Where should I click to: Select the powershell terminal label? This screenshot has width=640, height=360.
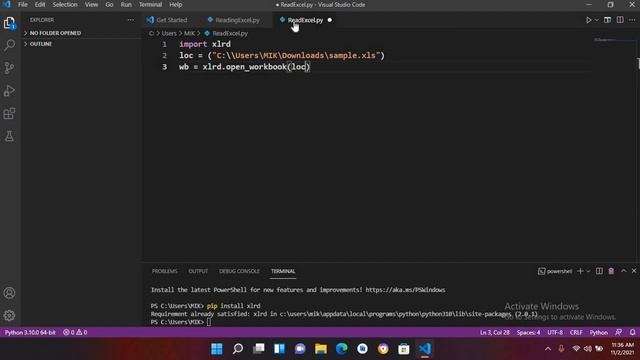[x=555, y=271]
